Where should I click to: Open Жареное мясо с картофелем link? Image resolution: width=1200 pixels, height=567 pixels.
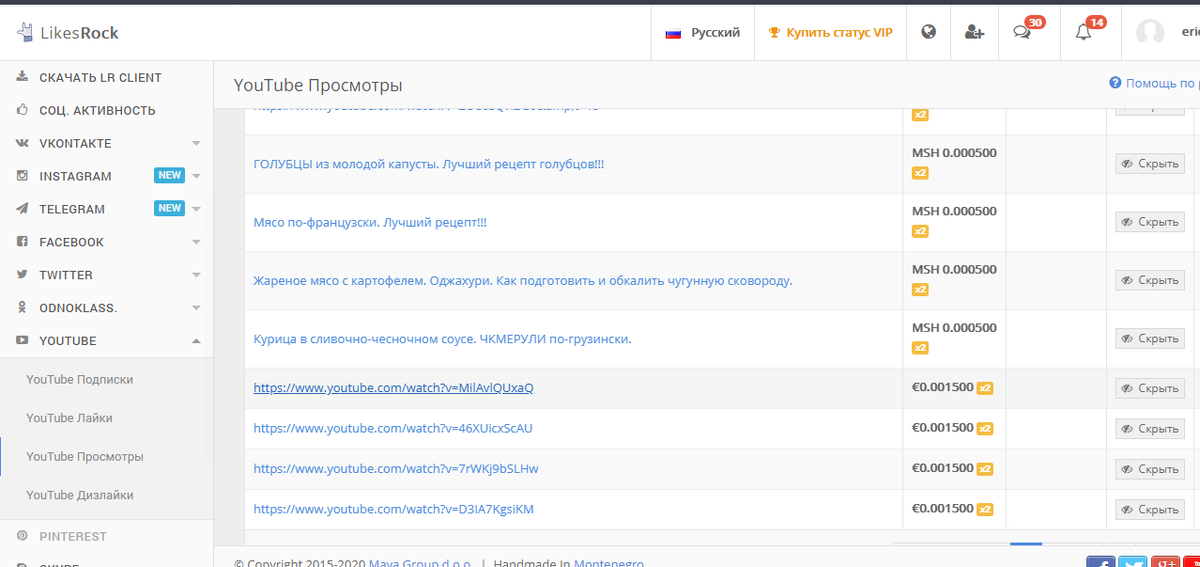(523, 280)
